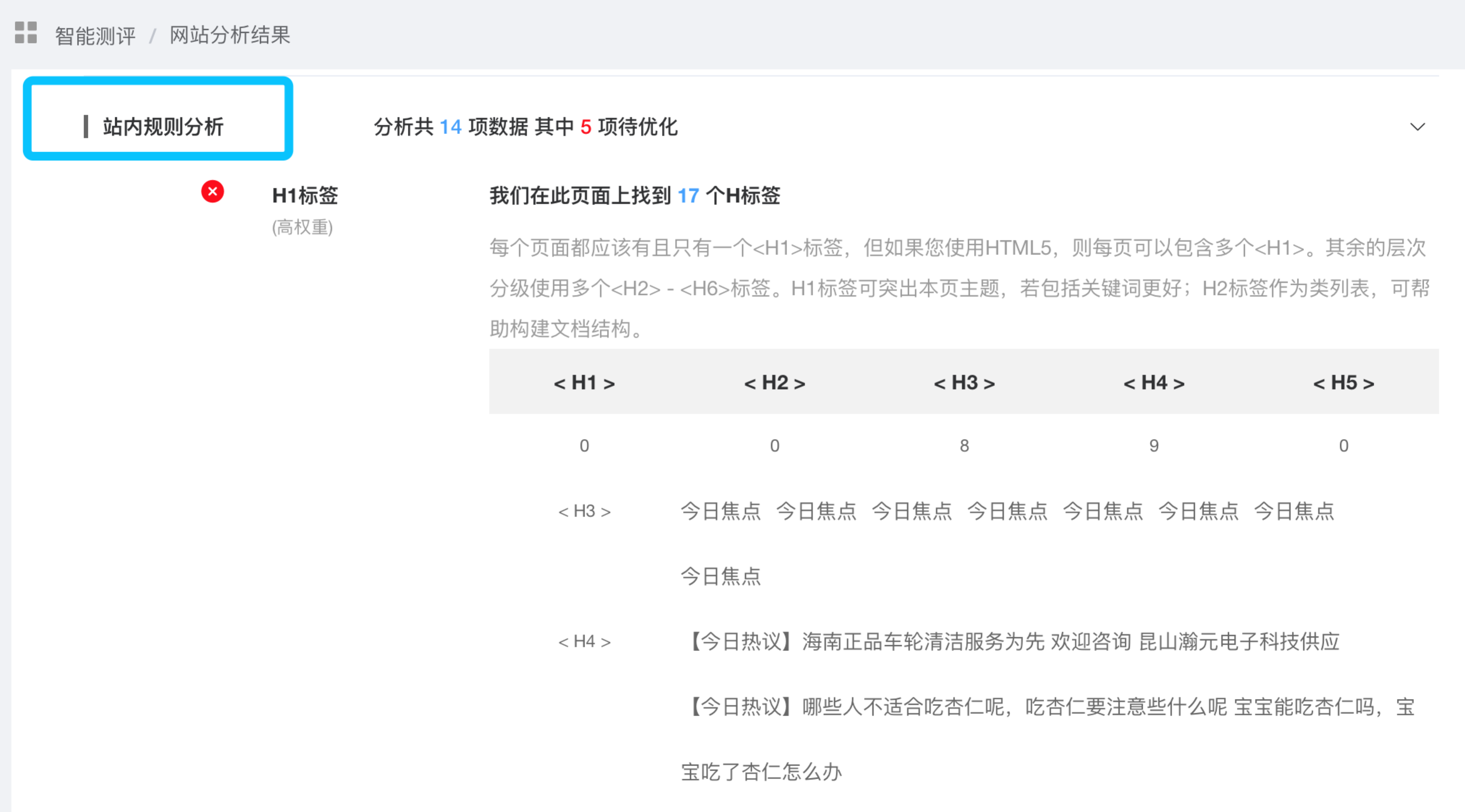Click the < H3 > table column header

click(964, 383)
